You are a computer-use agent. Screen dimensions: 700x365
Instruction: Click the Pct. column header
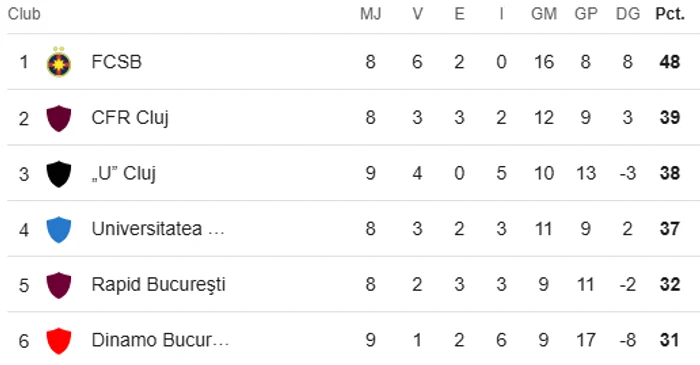(x=670, y=14)
